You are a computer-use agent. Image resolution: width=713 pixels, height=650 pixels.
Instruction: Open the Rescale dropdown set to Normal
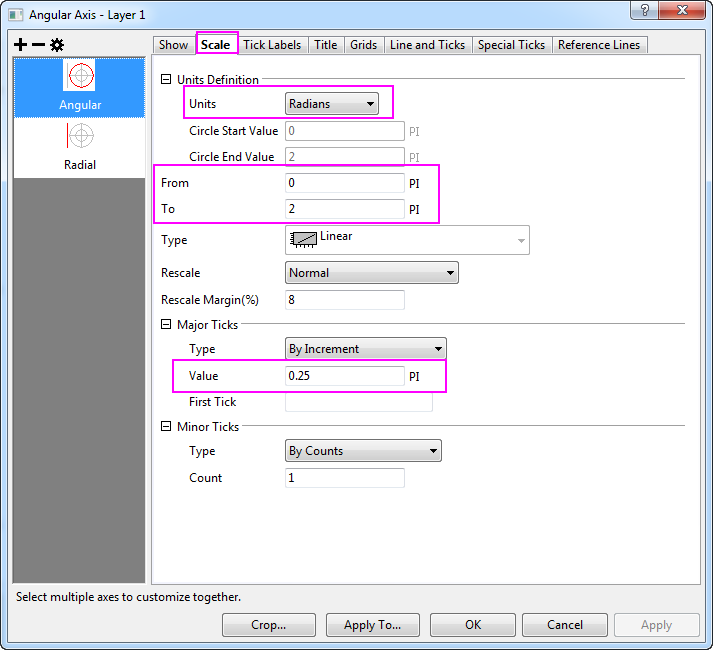[371, 273]
